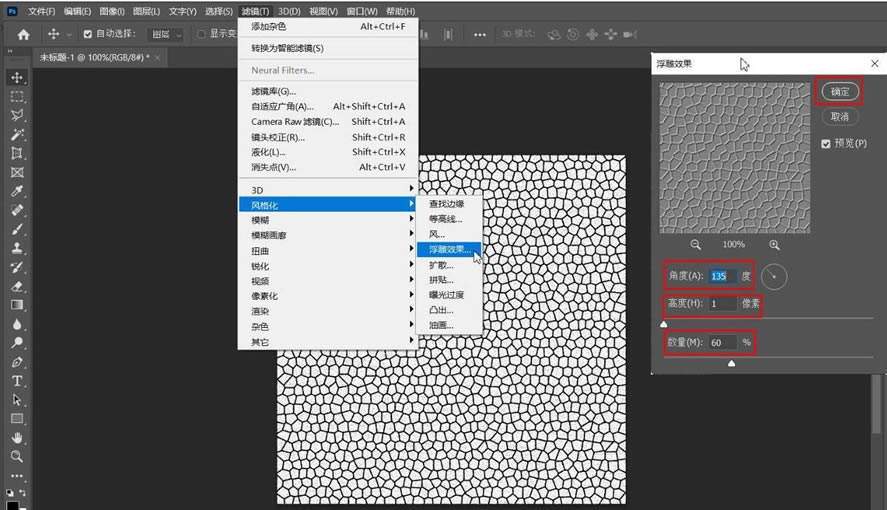Screen dimensions: 887x510
Task: Open the 图层 dropdown in options bar
Action: point(166,34)
